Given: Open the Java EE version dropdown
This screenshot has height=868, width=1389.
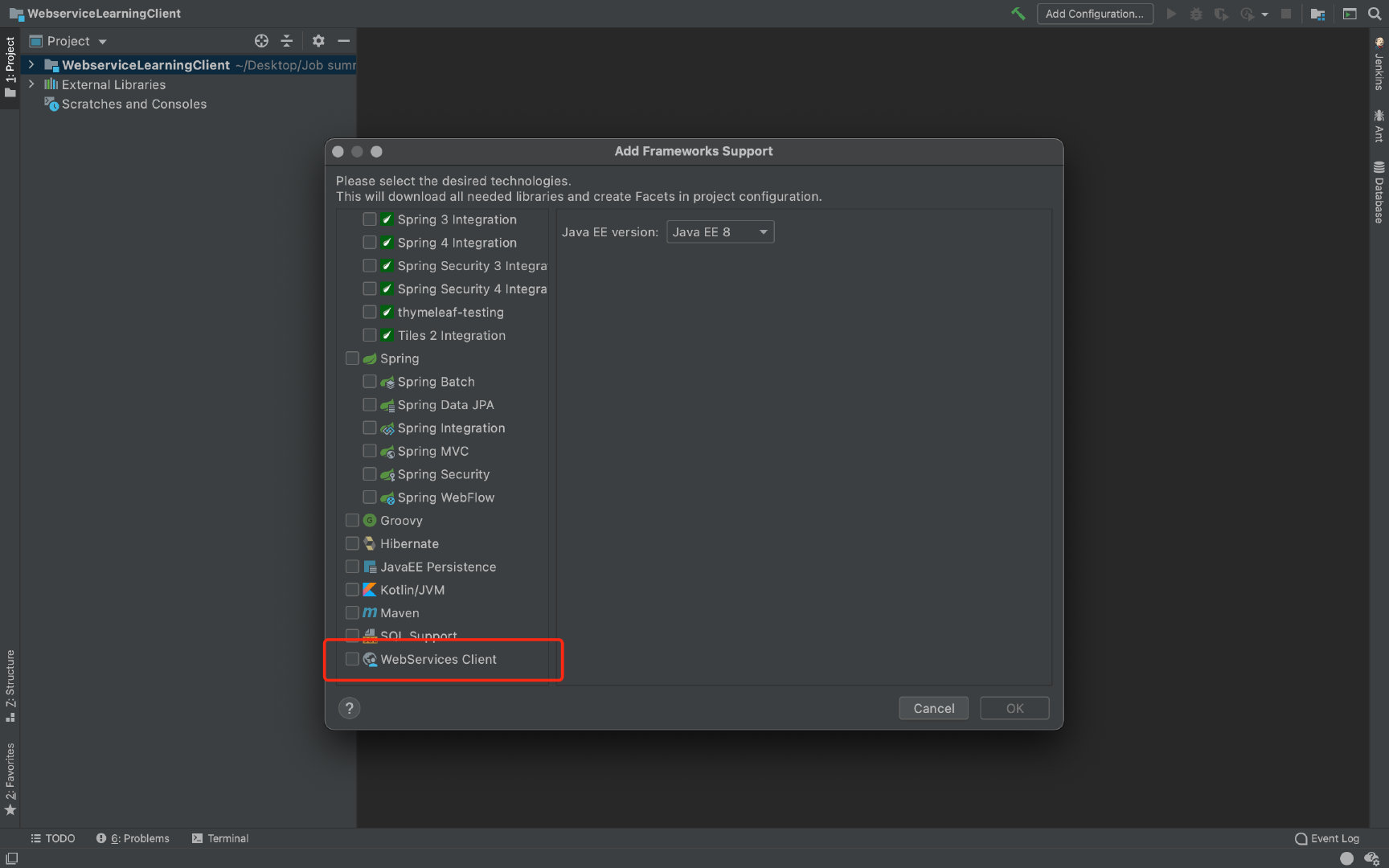Looking at the screenshot, I should tap(720, 232).
